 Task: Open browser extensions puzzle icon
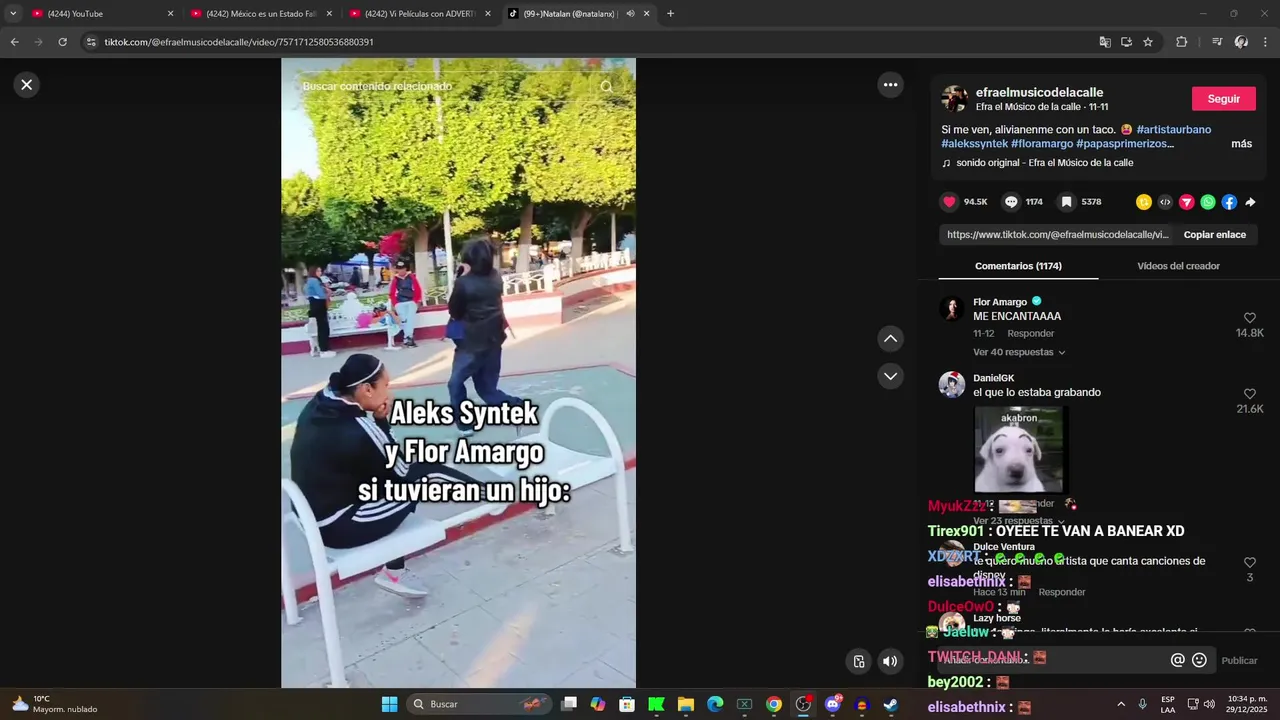click(1181, 42)
